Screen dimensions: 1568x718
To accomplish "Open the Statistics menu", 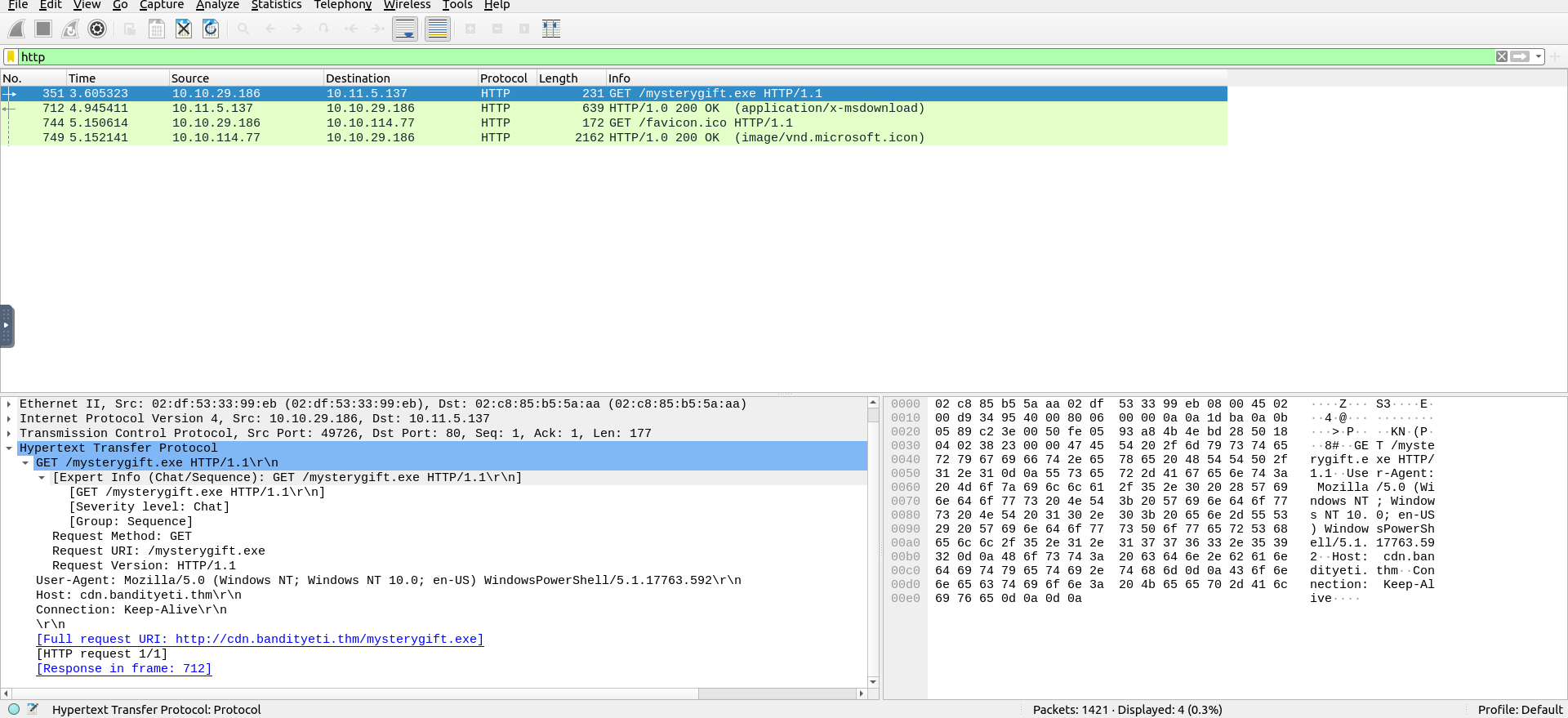I will point(276,5).
